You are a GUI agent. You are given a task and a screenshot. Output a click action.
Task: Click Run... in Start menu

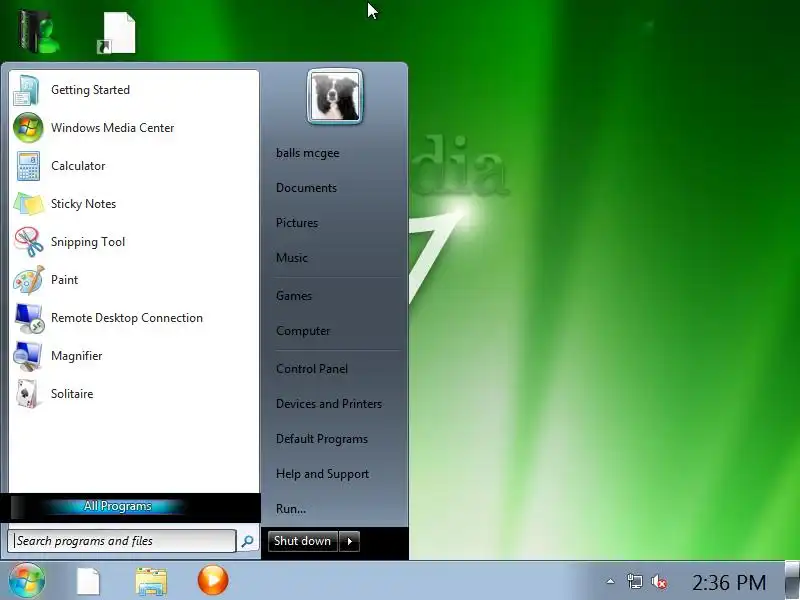[x=291, y=509]
